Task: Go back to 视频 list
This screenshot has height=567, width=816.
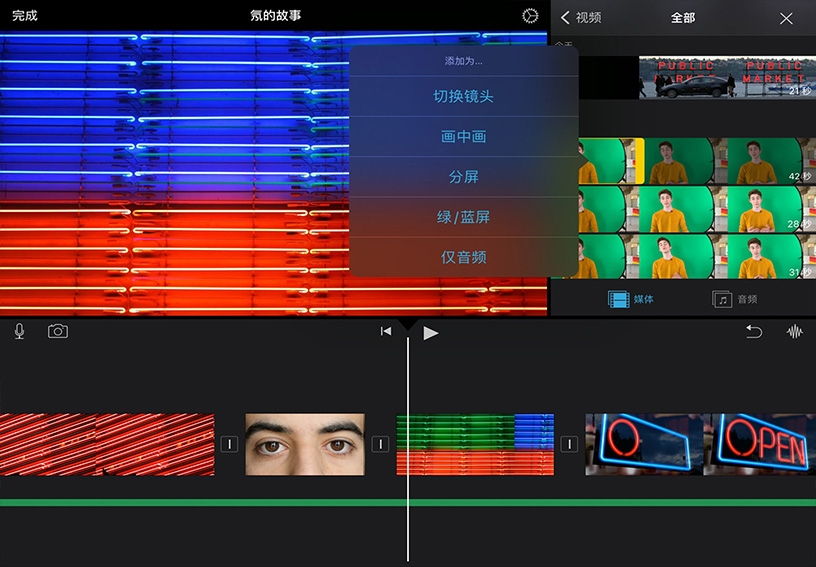Action: (x=581, y=18)
